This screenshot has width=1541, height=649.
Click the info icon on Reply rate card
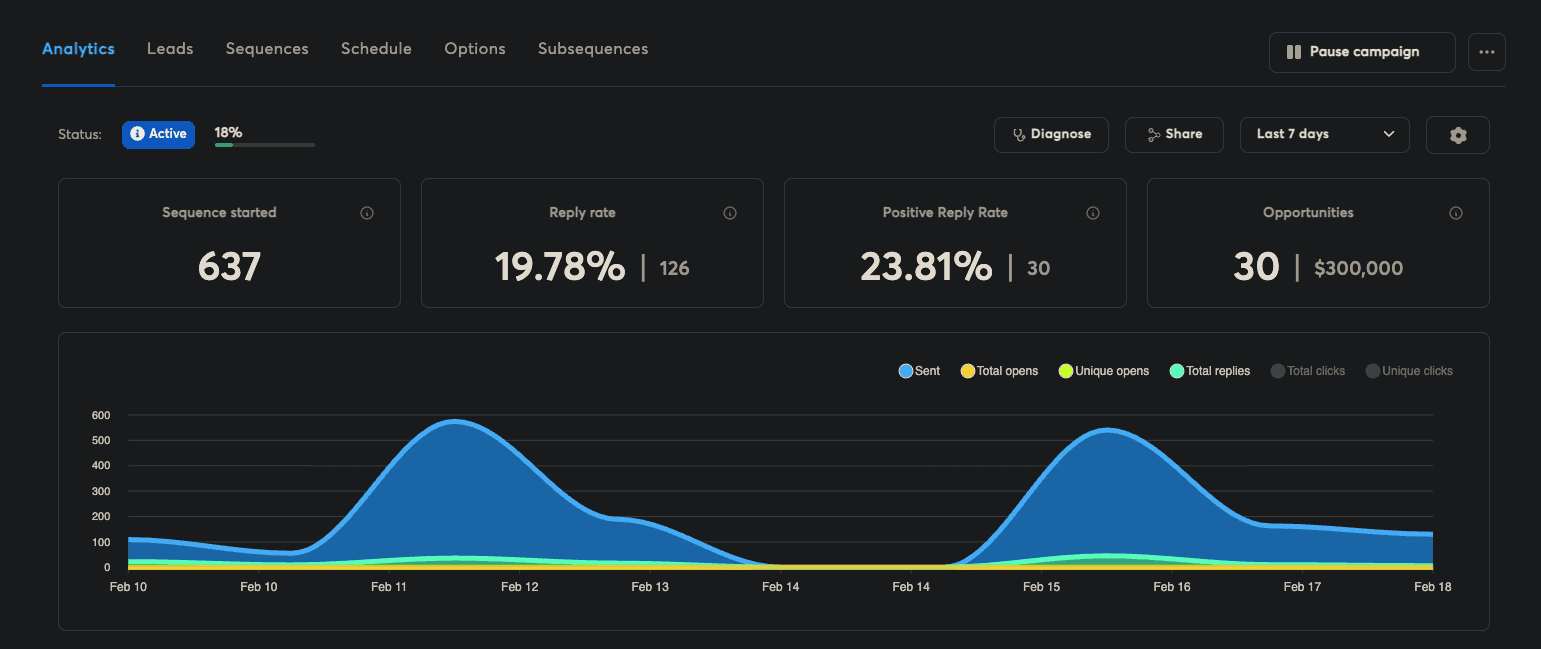tap(729, 212)
